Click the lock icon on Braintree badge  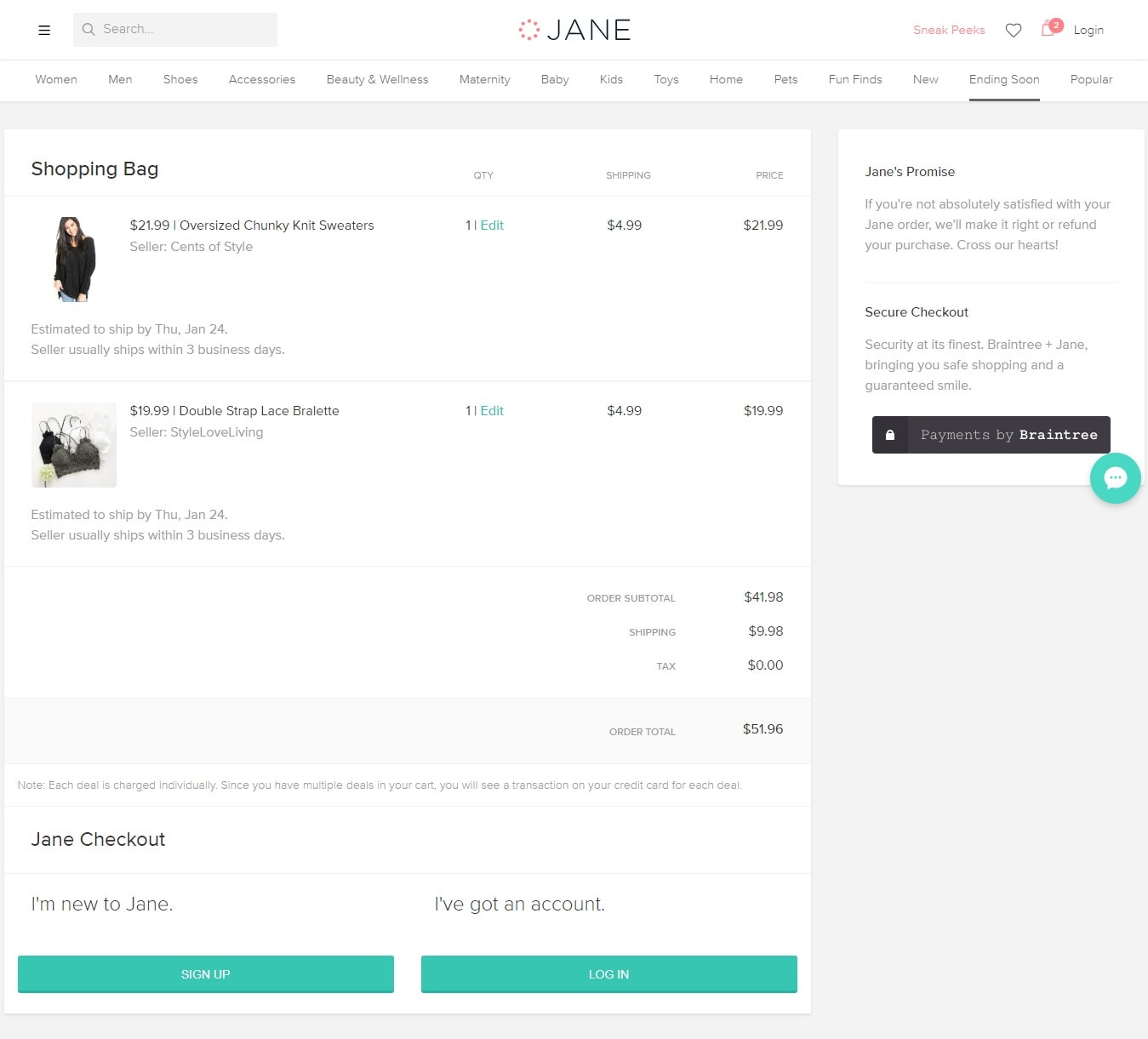coord(890,435)
